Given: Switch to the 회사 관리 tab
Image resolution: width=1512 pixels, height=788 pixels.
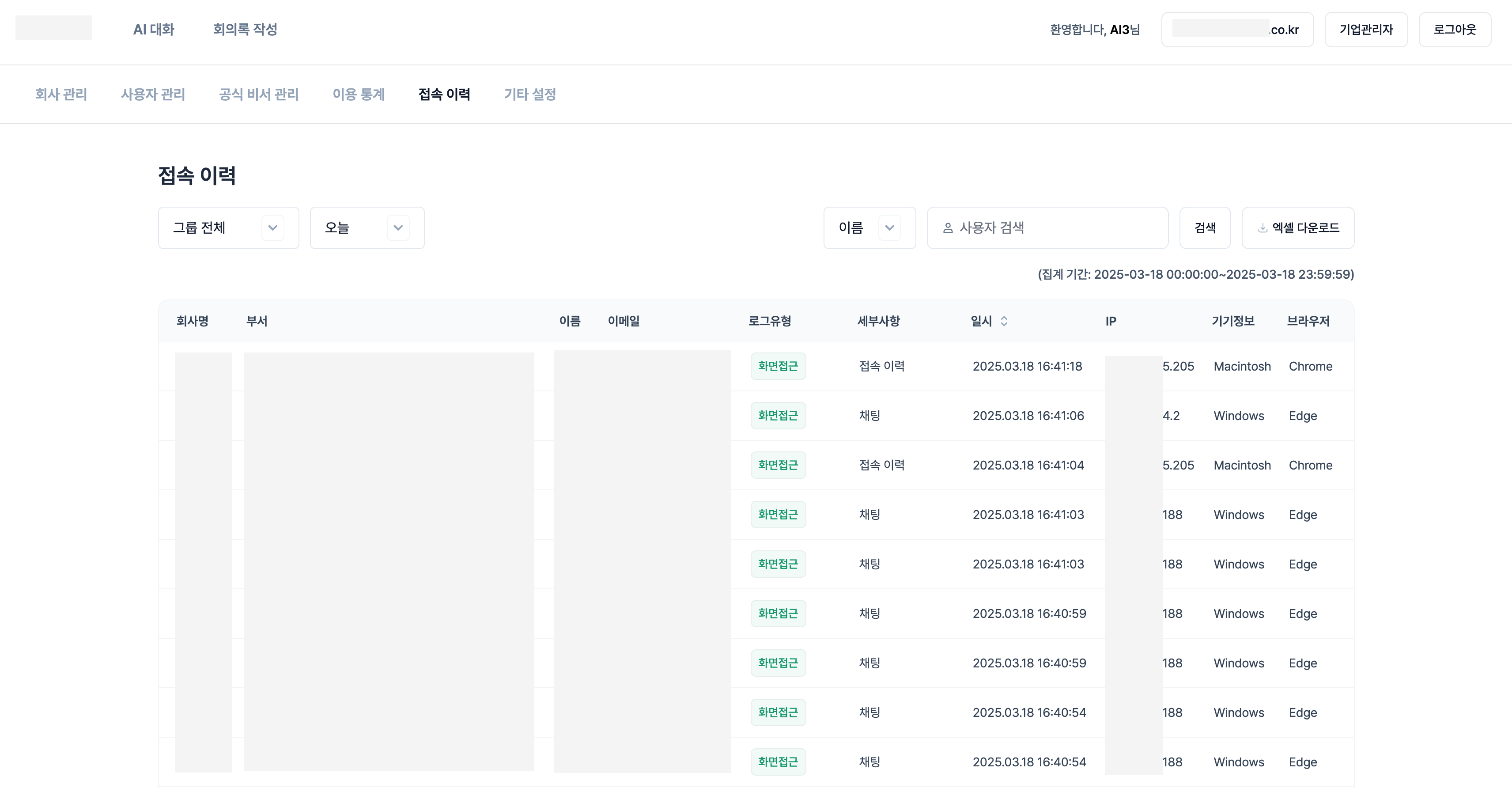Looking at the screenshot, I should click(x=61, y=94).
